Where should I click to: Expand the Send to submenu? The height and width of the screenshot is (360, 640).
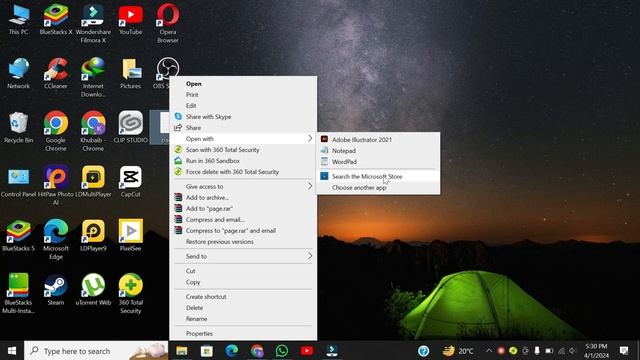(x=243, y=256)
